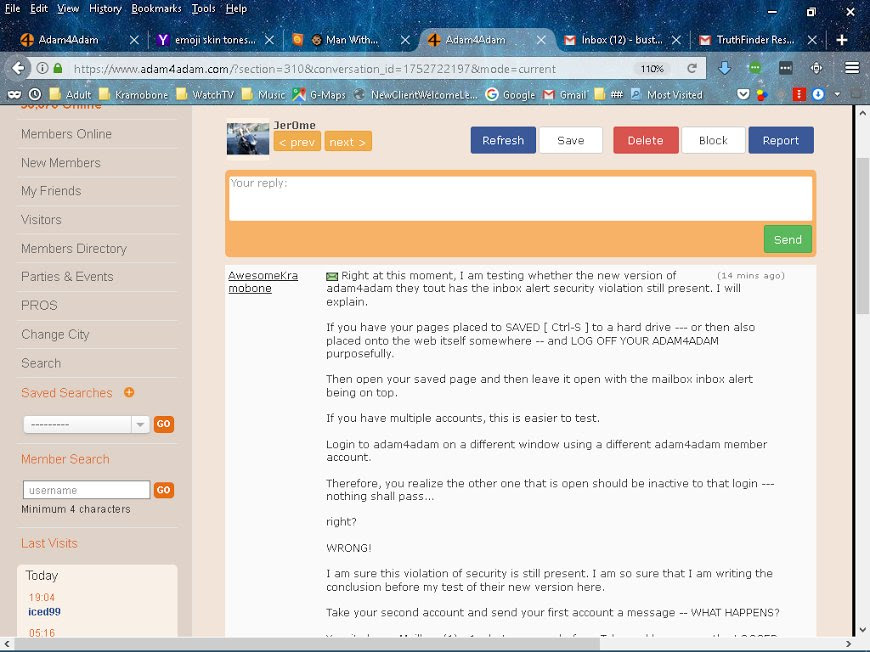Image resolution: width=870 pixels, height=652 pixels.
Task: Open the Google bookmark
Action: click(x=510, y=94)
